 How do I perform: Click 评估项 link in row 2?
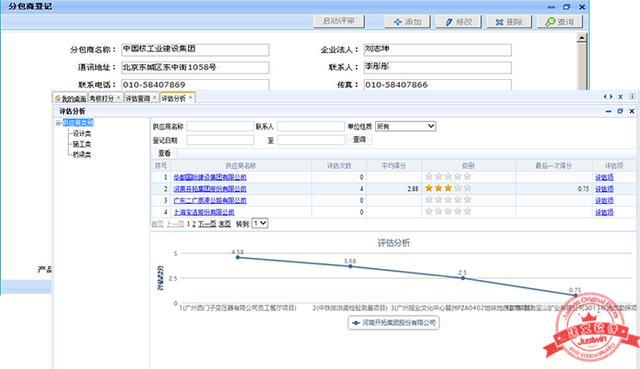pos(604,189)
